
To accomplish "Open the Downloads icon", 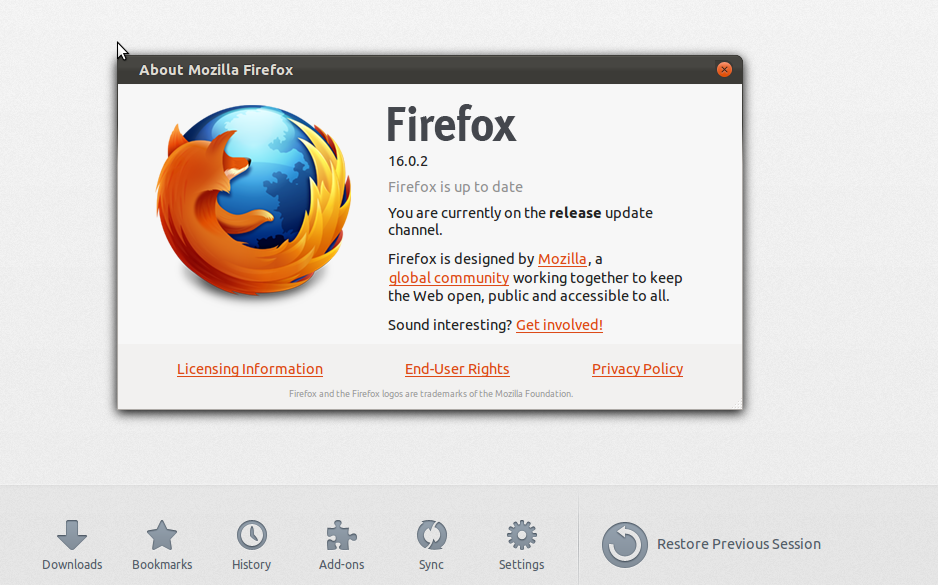I will (72, 535).
